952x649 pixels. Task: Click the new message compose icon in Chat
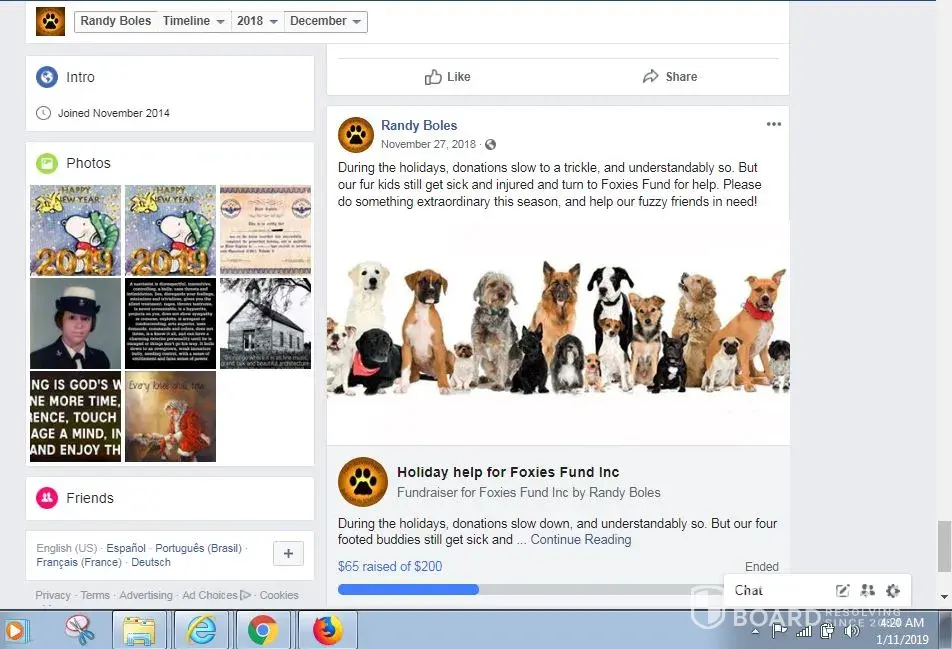point(843,591)
